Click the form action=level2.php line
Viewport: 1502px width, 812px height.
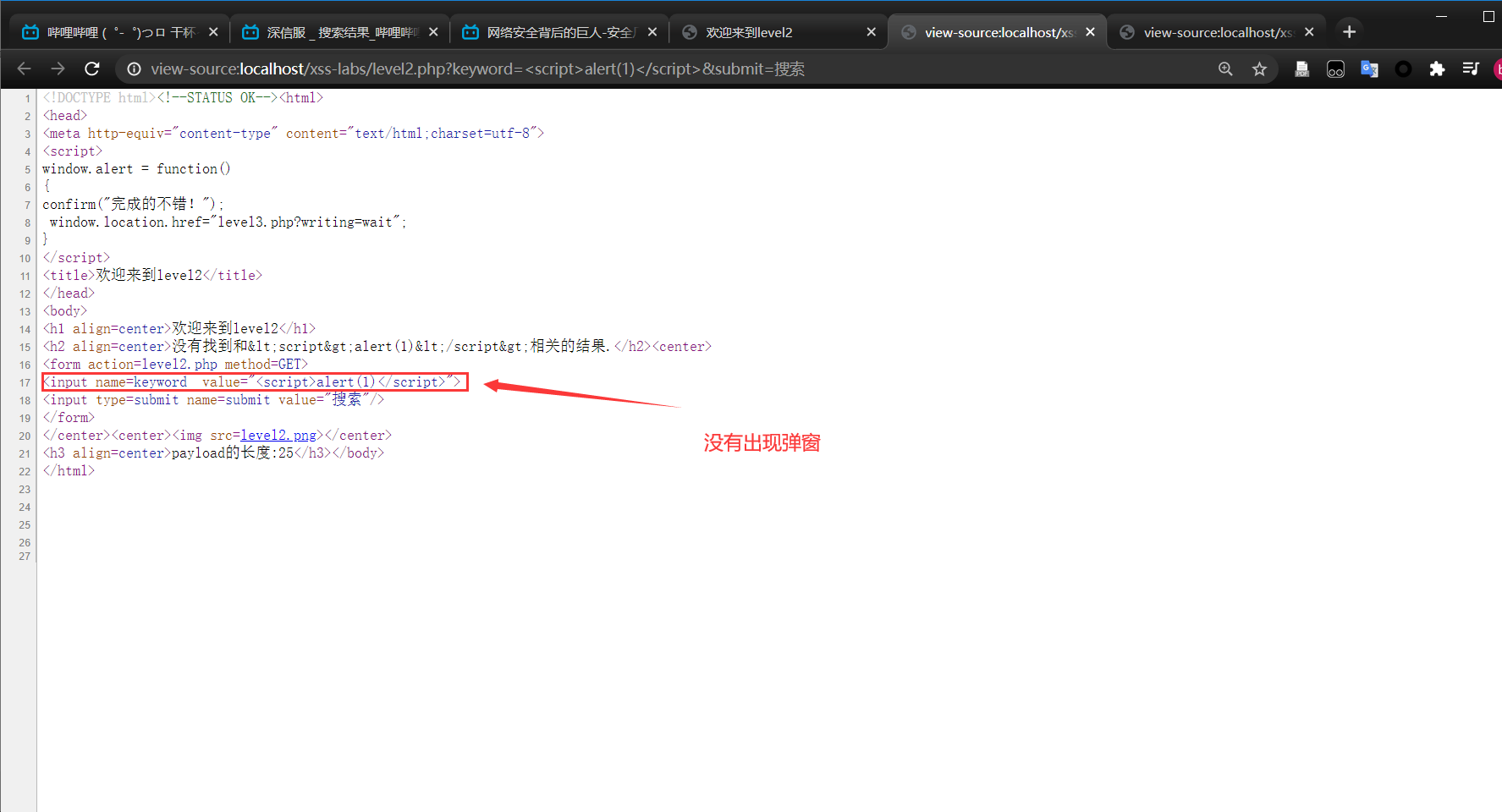pos(175,365)
